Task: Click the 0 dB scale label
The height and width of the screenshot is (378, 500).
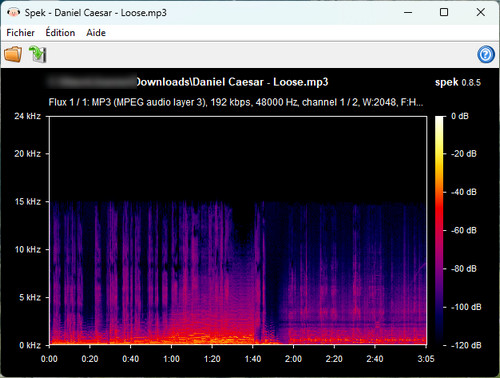Action: click(x=460, y=116)
